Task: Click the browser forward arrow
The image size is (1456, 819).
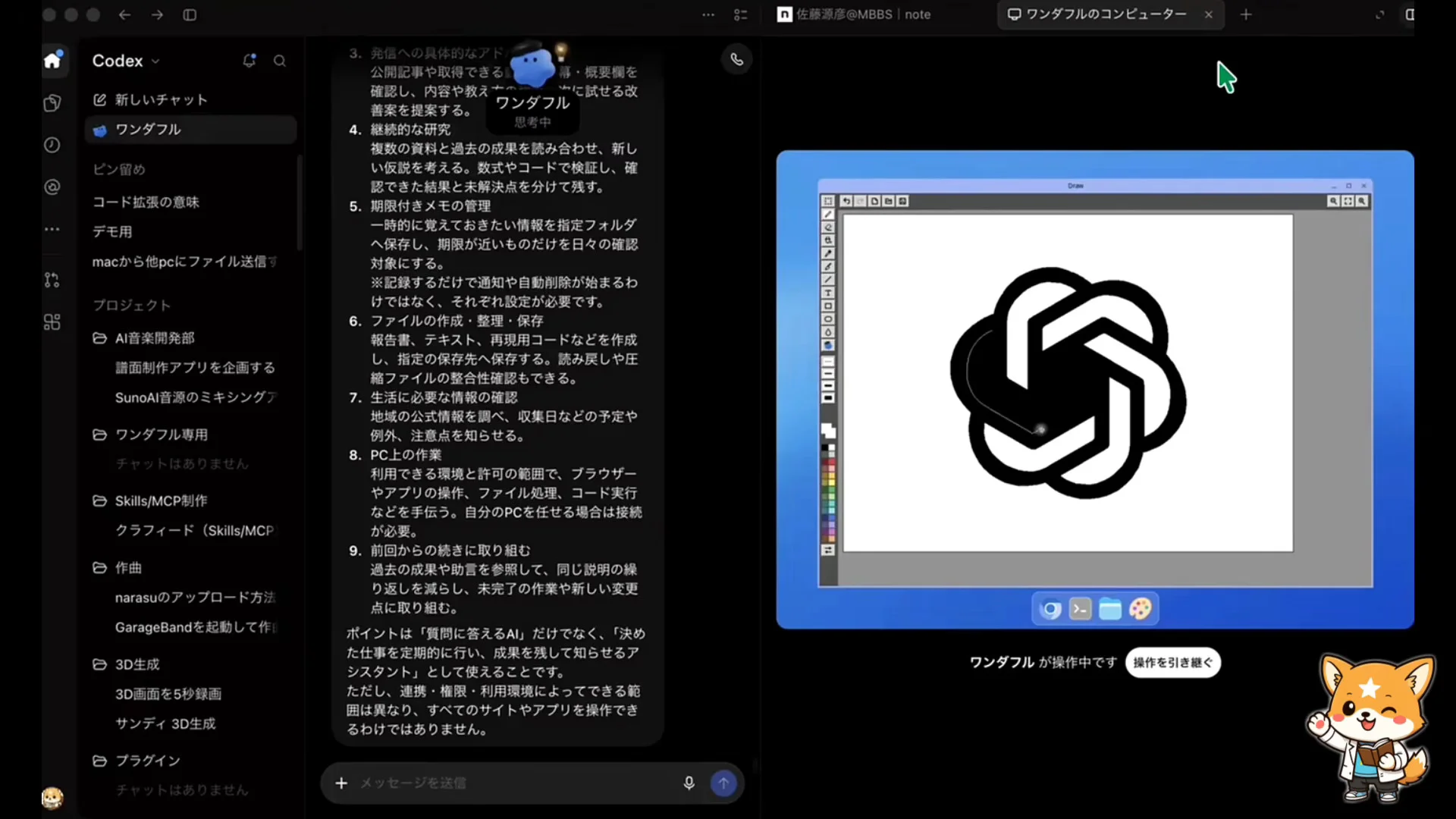Action: click(x=157, y=14)
